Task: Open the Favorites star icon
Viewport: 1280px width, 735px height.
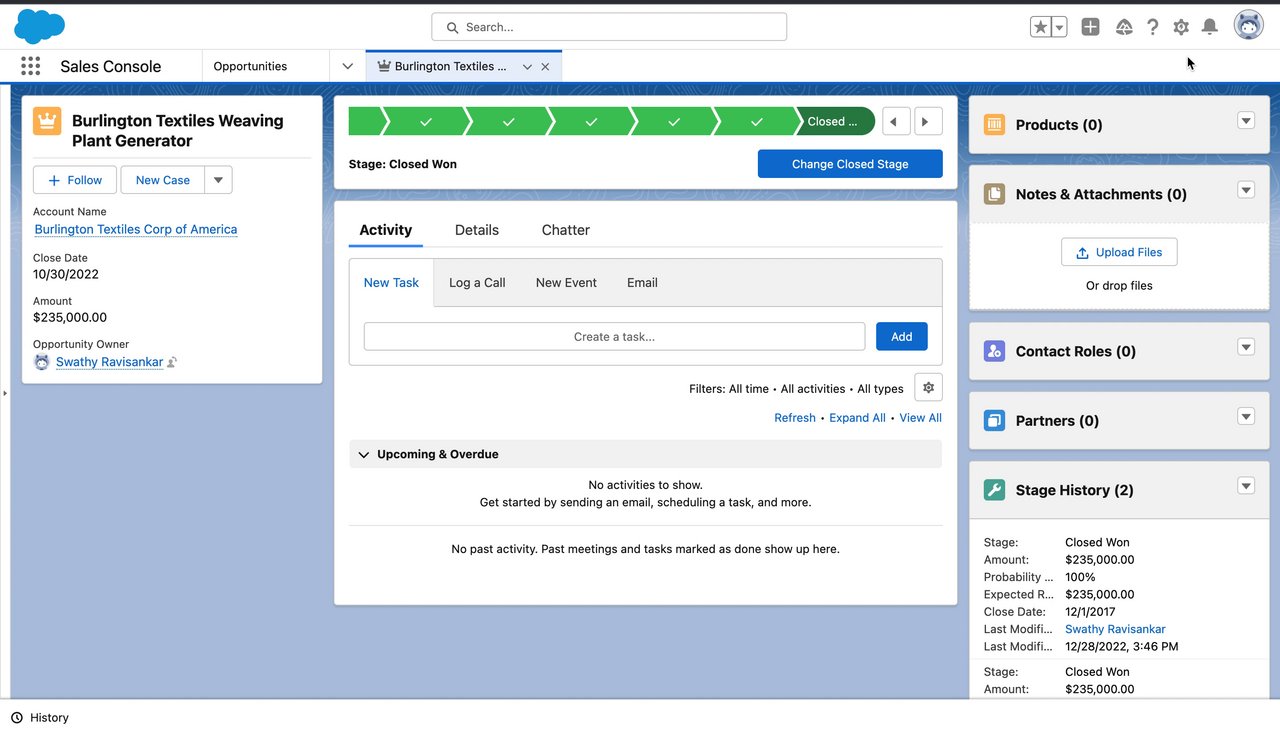Action: [x=1040, y=27]
